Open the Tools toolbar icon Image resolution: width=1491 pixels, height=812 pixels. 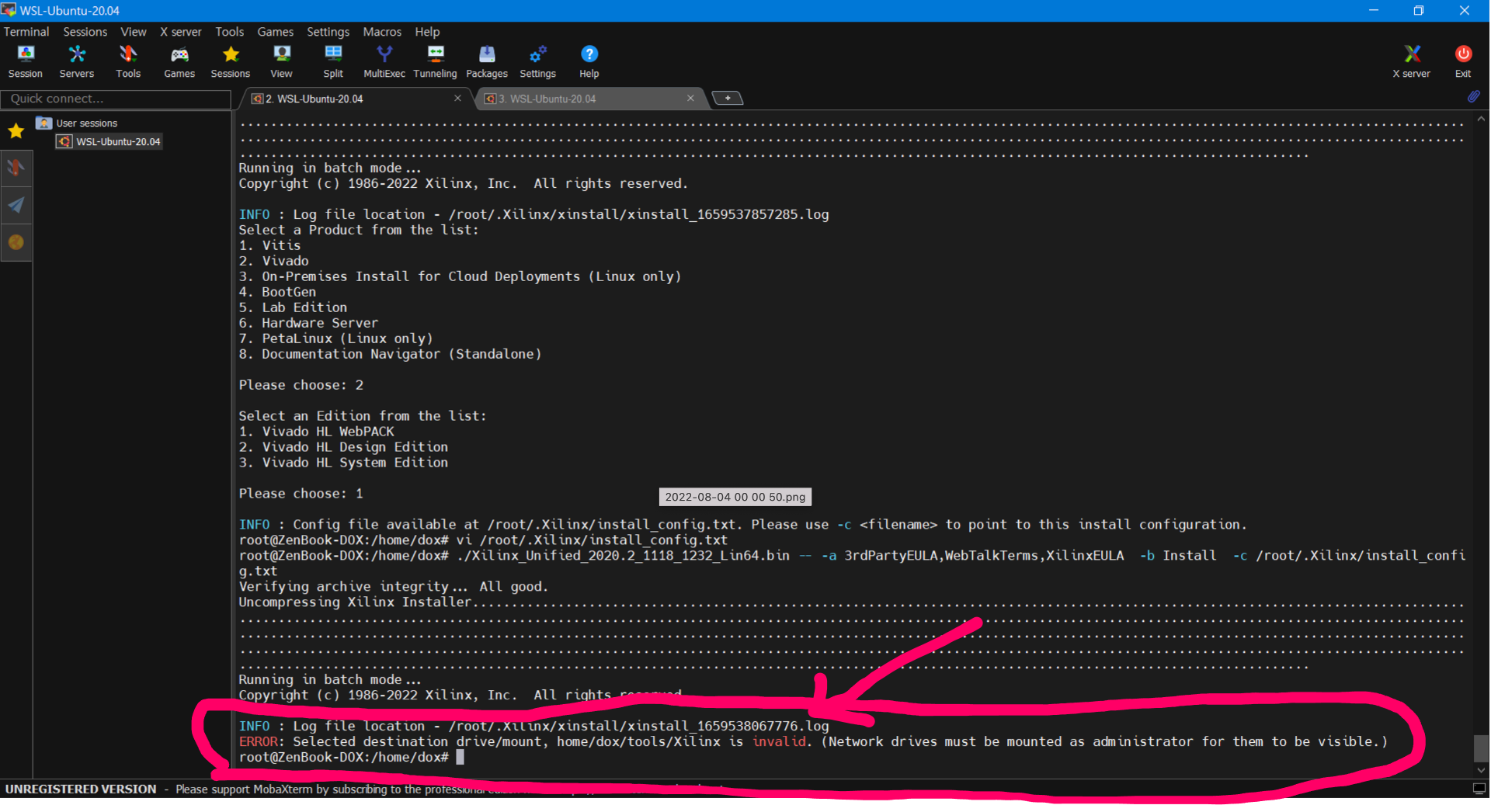(128, 61)
